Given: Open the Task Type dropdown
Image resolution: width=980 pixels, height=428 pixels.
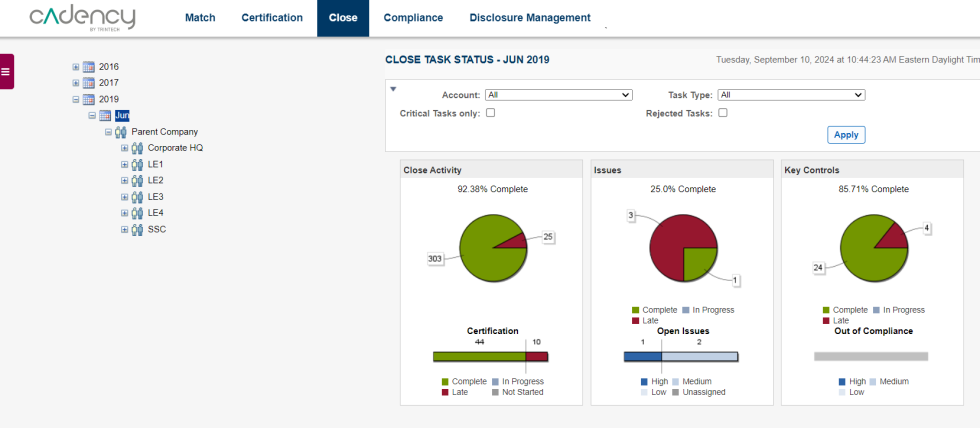Looking at the screenshot, I should click(x=791, y=95).
